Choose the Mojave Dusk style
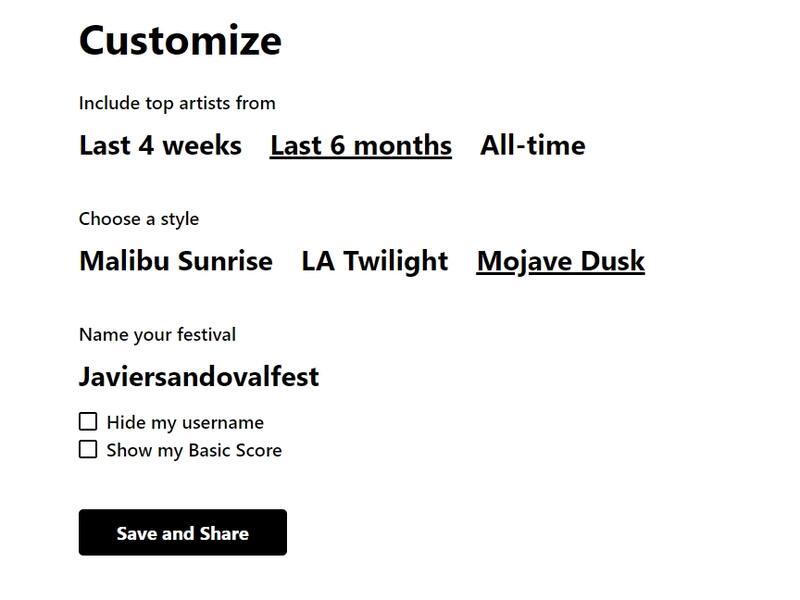Screen dimensions: 800x600 560,262
